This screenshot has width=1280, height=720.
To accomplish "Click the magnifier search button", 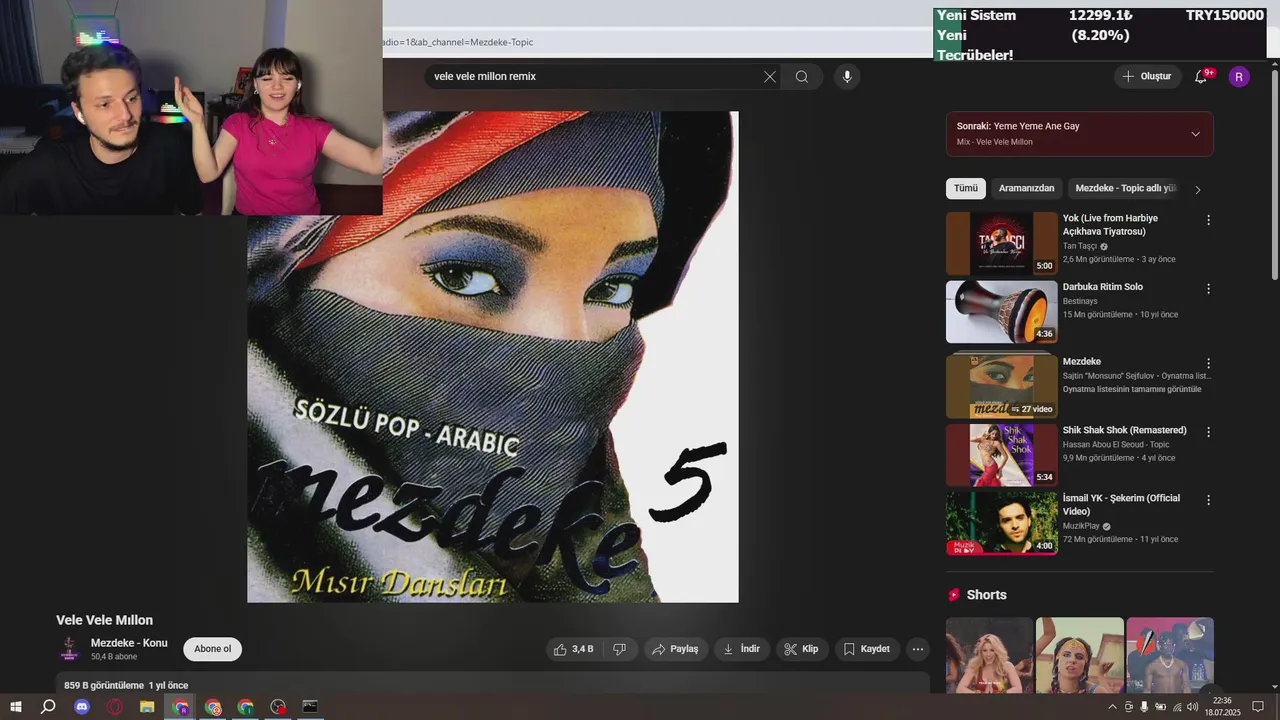I will 802,77.
